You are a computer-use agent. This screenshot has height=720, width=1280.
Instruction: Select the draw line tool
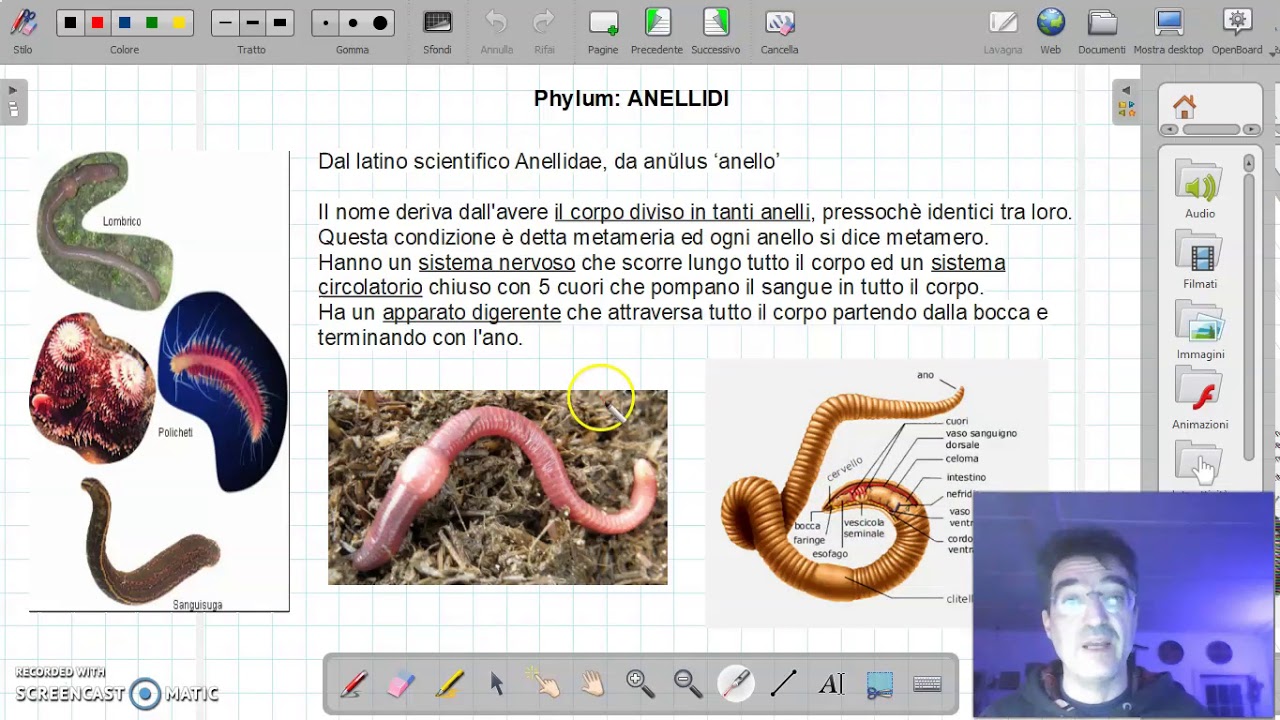784,684
